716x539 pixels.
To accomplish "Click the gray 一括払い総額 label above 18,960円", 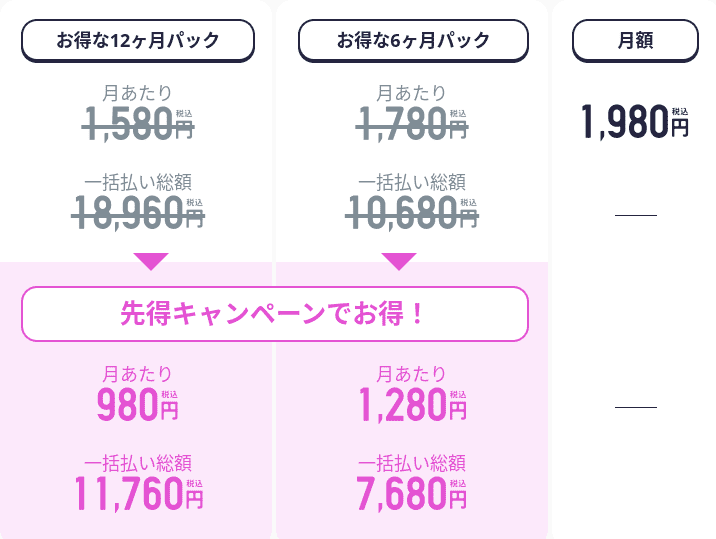I will pos(138,182).
